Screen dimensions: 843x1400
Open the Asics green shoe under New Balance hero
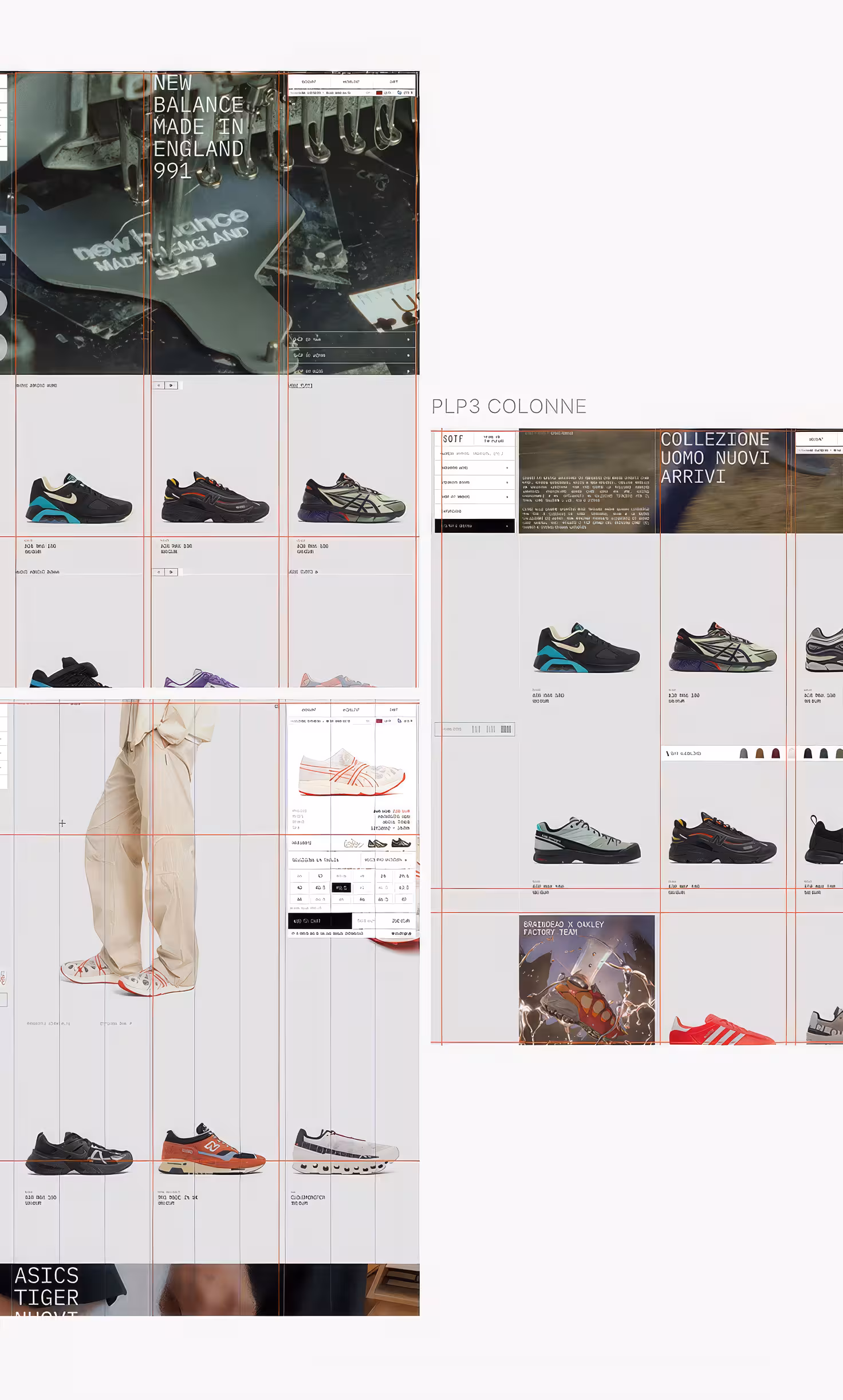tap(351, 497)
